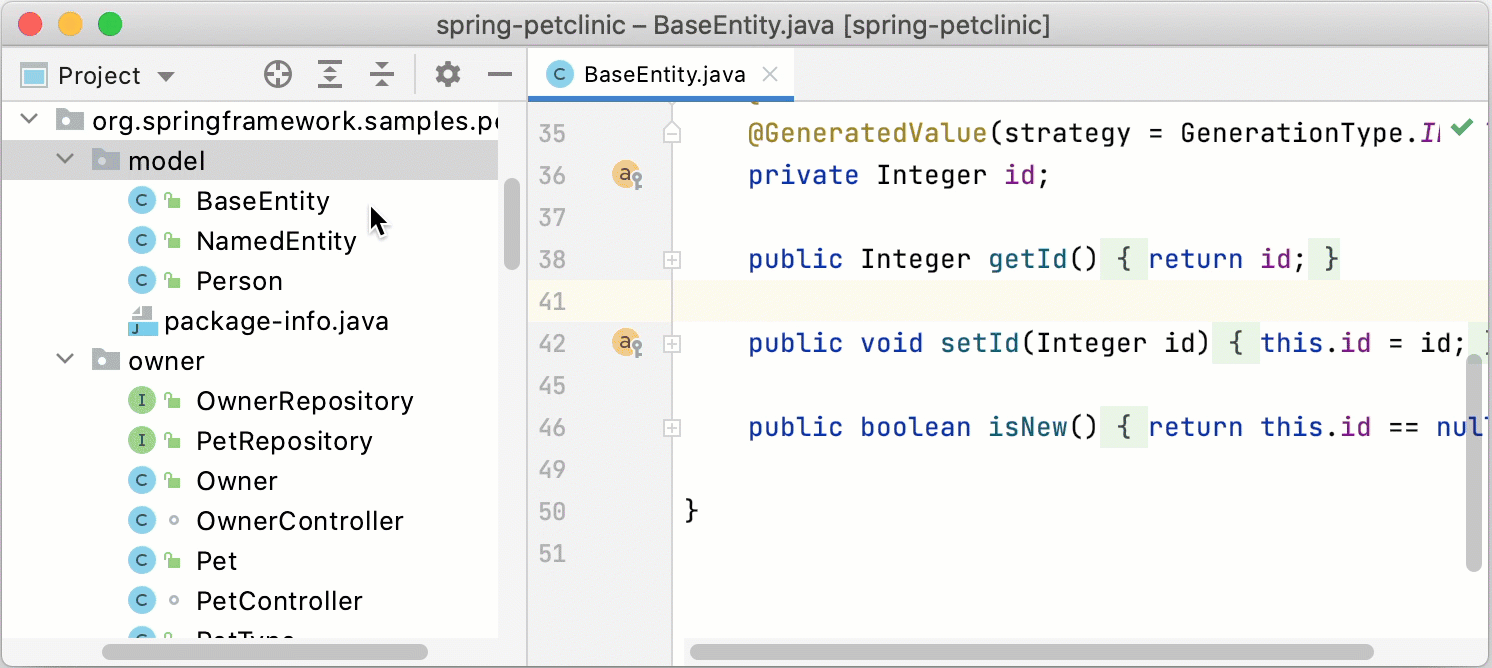
Task: Select NamedEntity in the project tree
Action: (x=276, y=240)
